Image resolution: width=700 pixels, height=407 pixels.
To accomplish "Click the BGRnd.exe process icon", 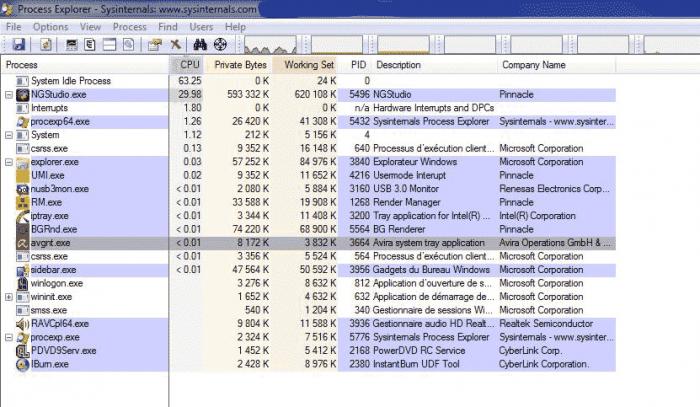I will [x=22, y=229].
